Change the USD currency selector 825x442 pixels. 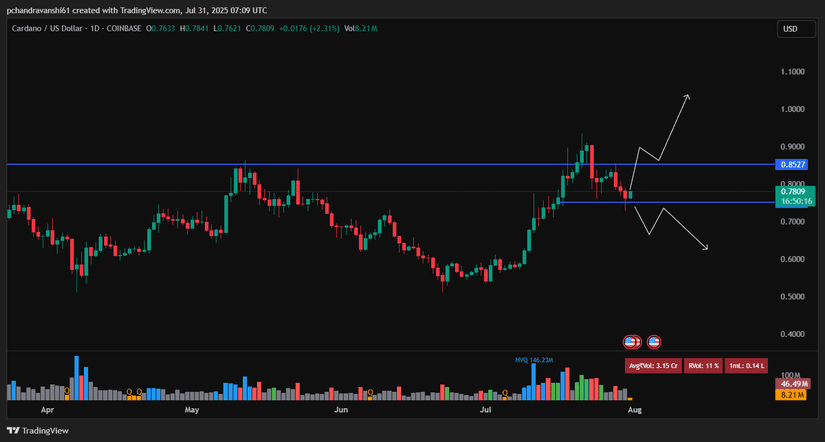796,29
